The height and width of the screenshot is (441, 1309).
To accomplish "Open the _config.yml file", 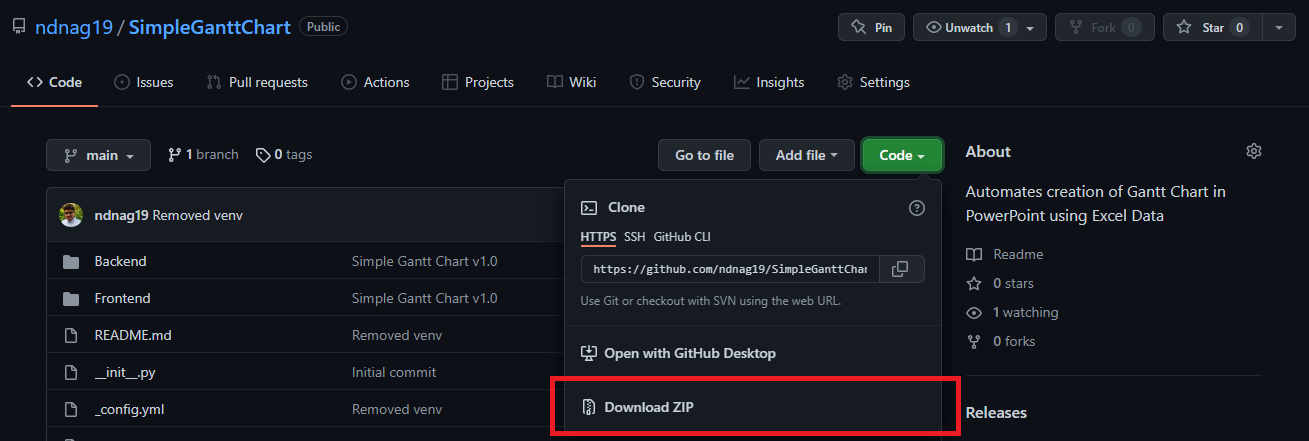I will (128, 409).
